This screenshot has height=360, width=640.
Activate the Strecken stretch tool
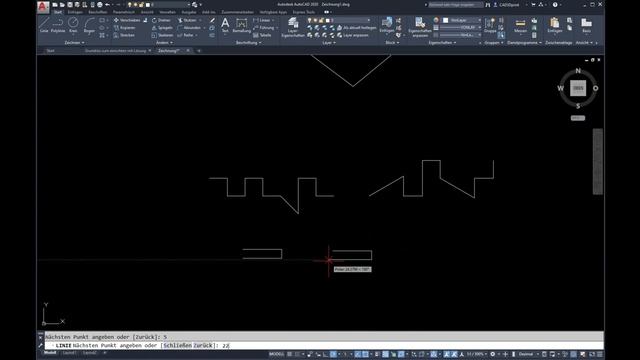[x=124, y=36]
